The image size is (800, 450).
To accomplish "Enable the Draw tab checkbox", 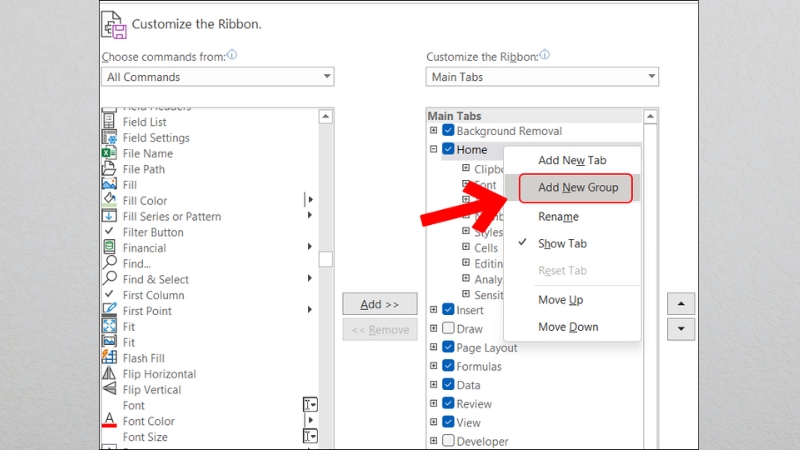I will (448, 328).
